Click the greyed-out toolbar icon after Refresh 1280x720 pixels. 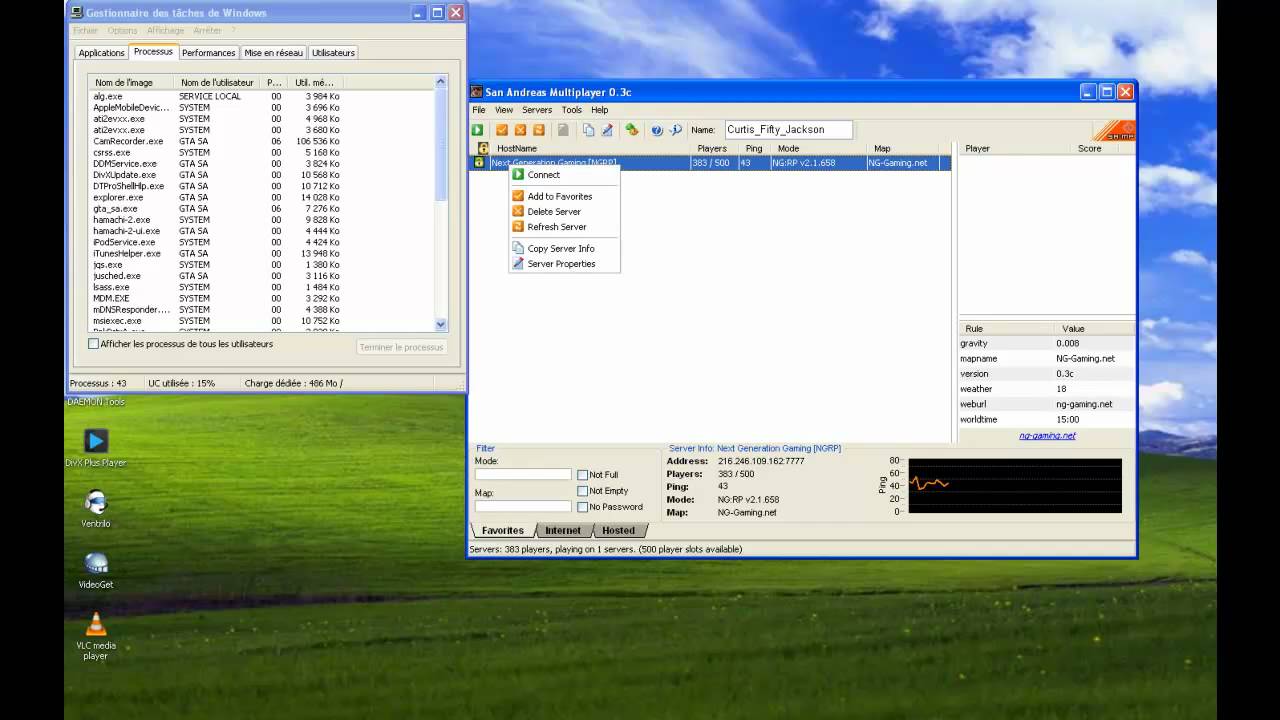coord(563,130)
